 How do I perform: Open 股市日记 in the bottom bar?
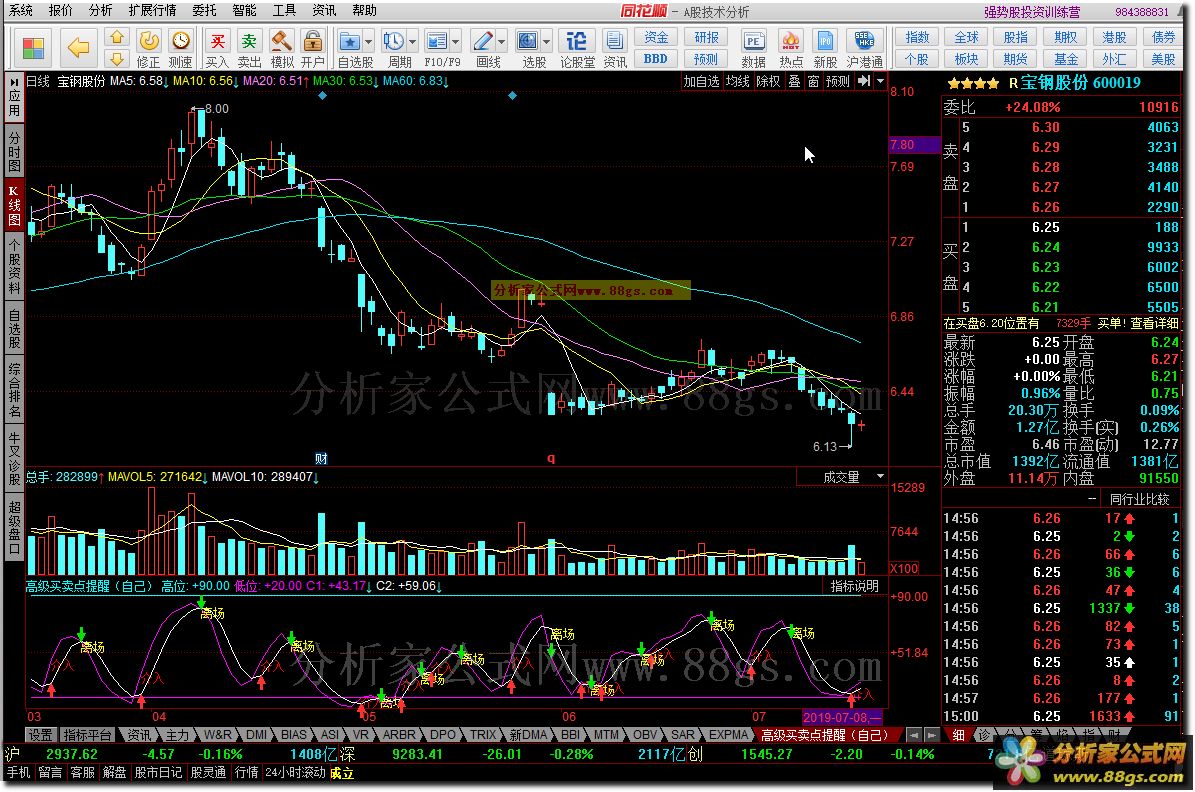(158, 773)
